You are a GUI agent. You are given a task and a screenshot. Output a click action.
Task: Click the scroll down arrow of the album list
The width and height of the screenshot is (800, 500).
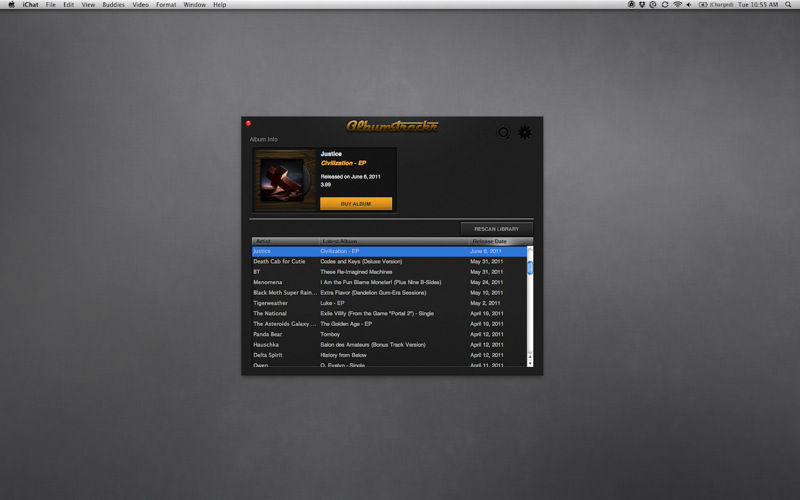click(530, 363)
